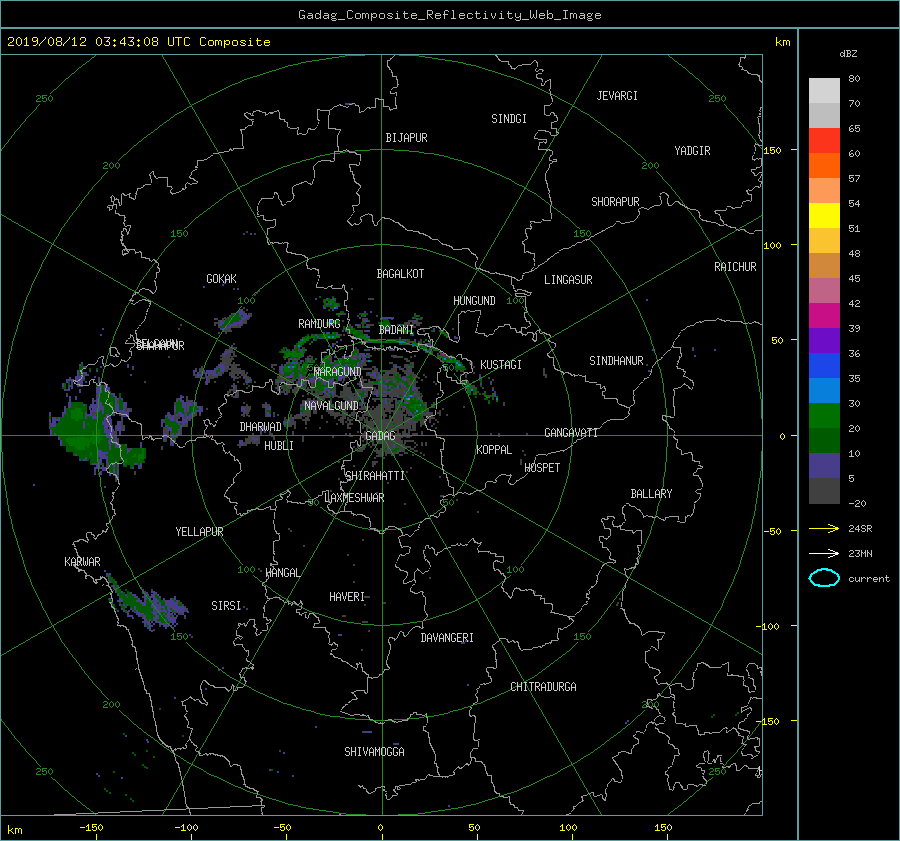
Task: Click the 24SR yellow arrow legend icon
Action: [x=824, y=528]
